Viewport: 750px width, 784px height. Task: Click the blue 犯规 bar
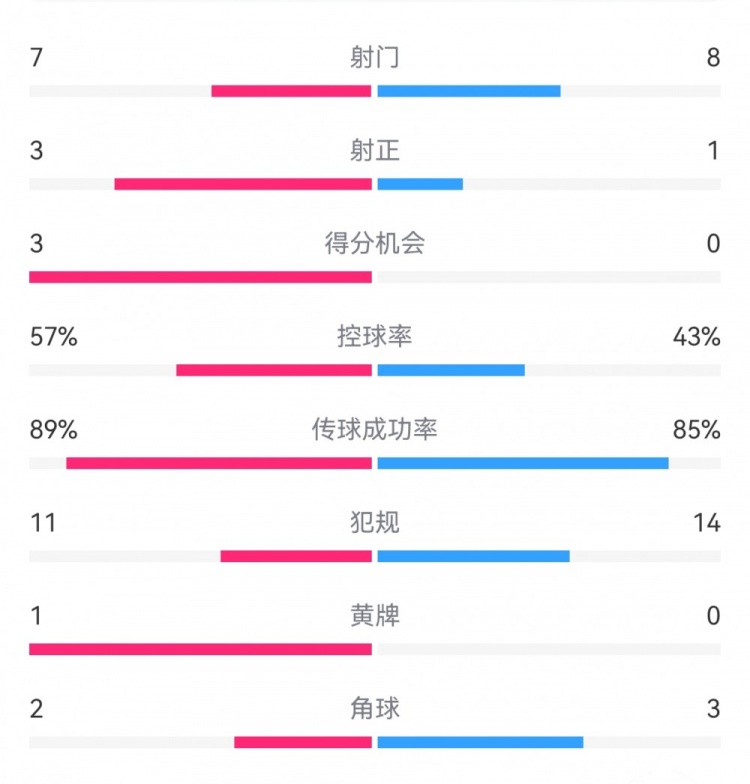[473, 556]
